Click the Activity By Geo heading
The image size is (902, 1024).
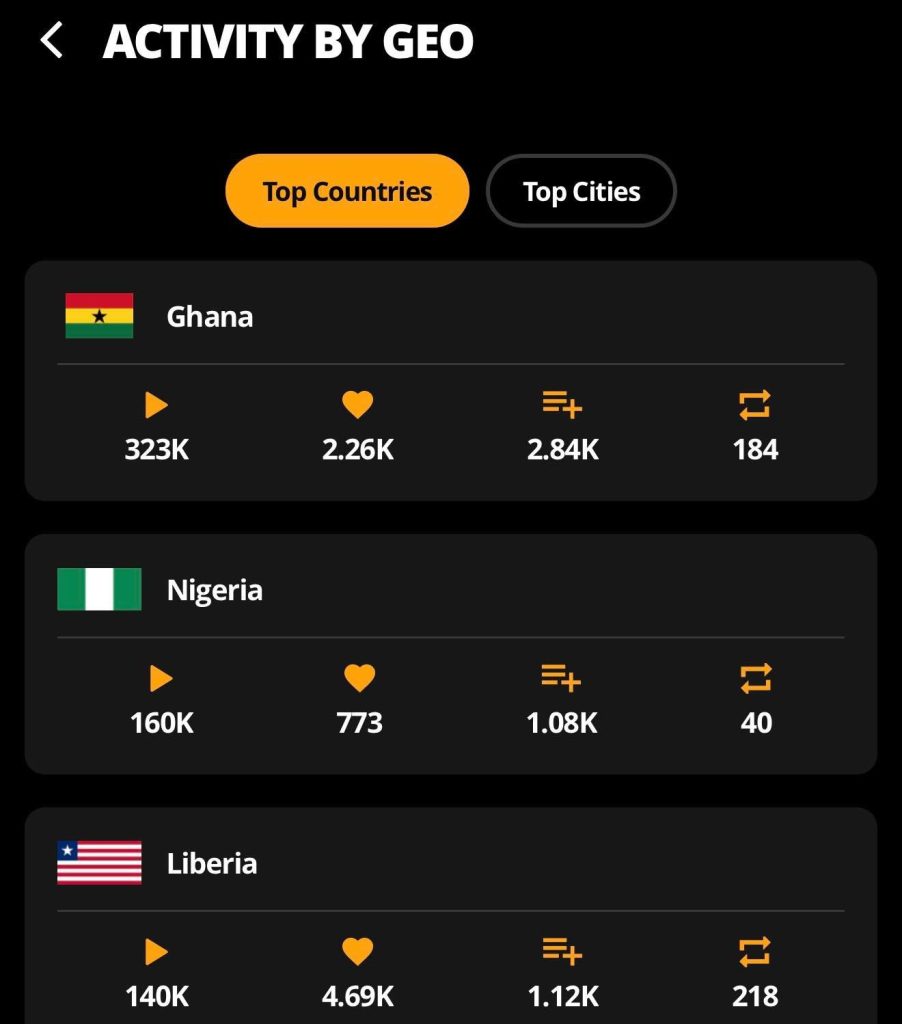click(x=288, y=42)
